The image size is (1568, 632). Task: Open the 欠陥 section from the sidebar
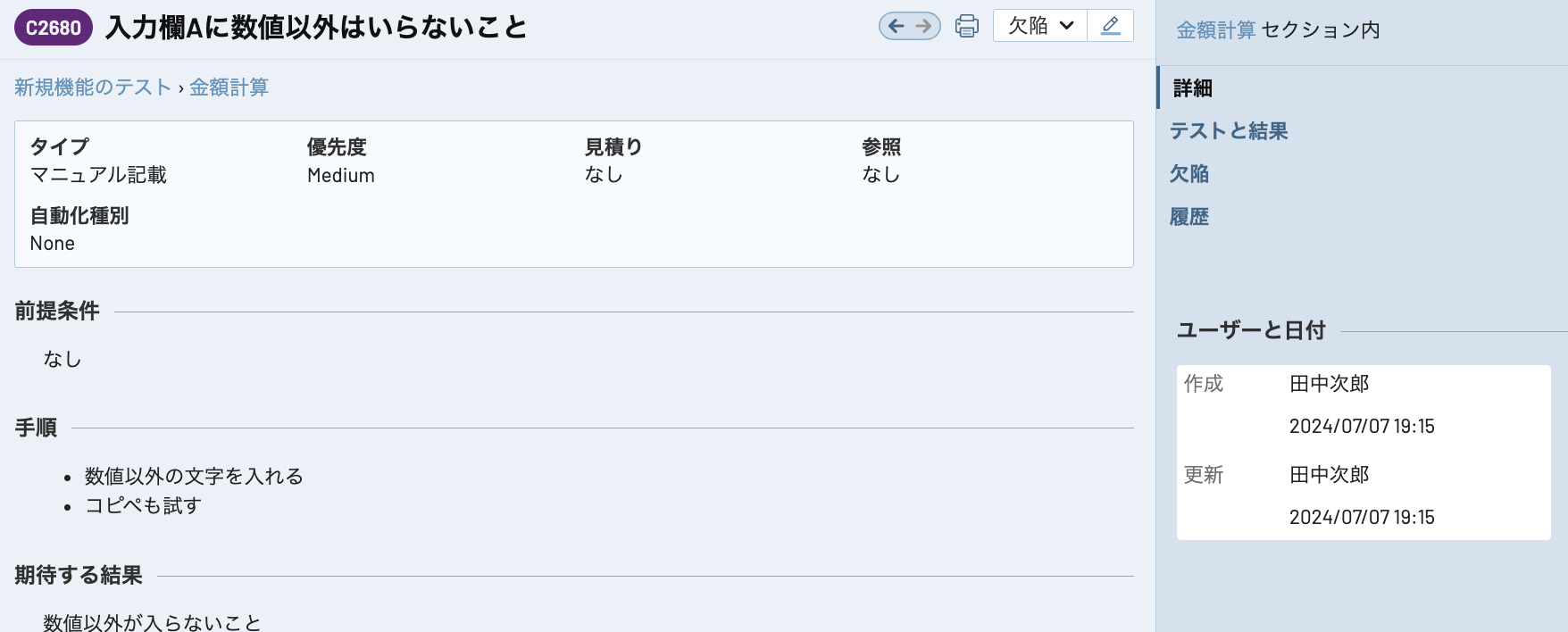pyautogui.click(x=1189, y=174)
